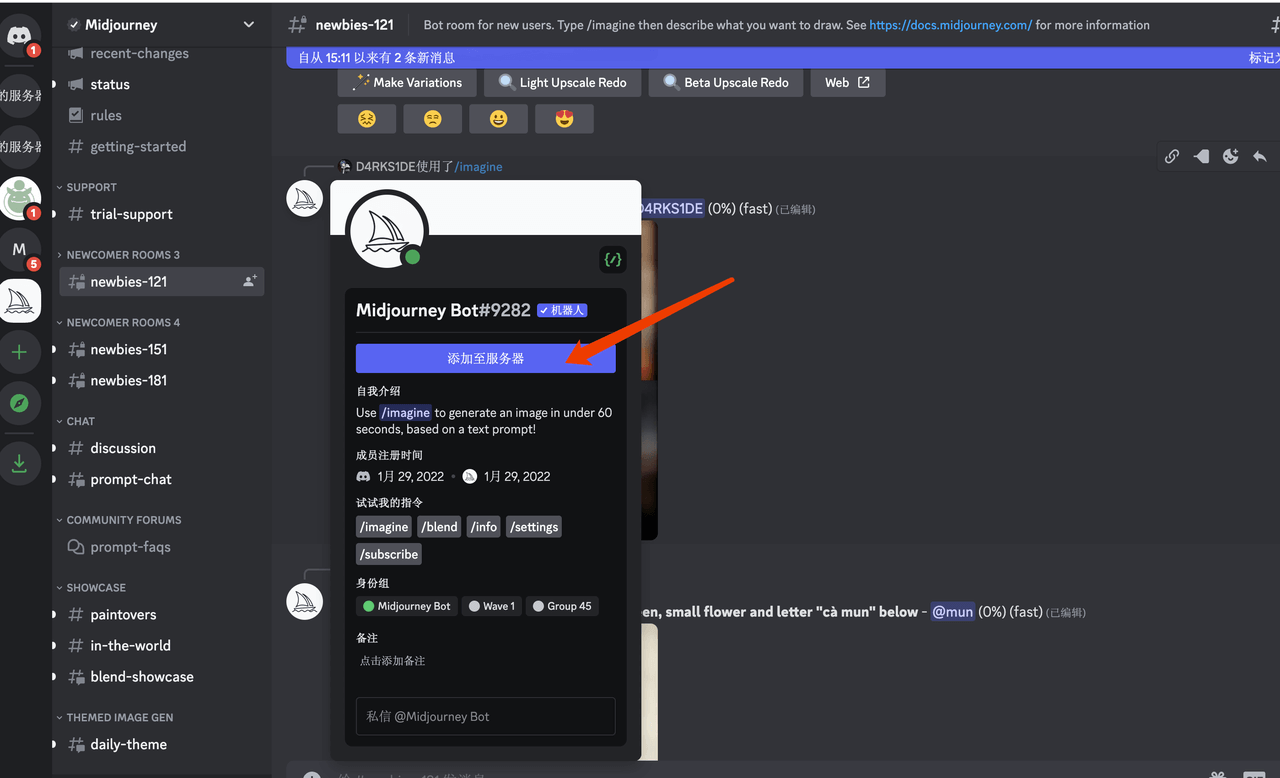
Task: Click the bot avatar beside the @mun message
Action: click(305, 601)
